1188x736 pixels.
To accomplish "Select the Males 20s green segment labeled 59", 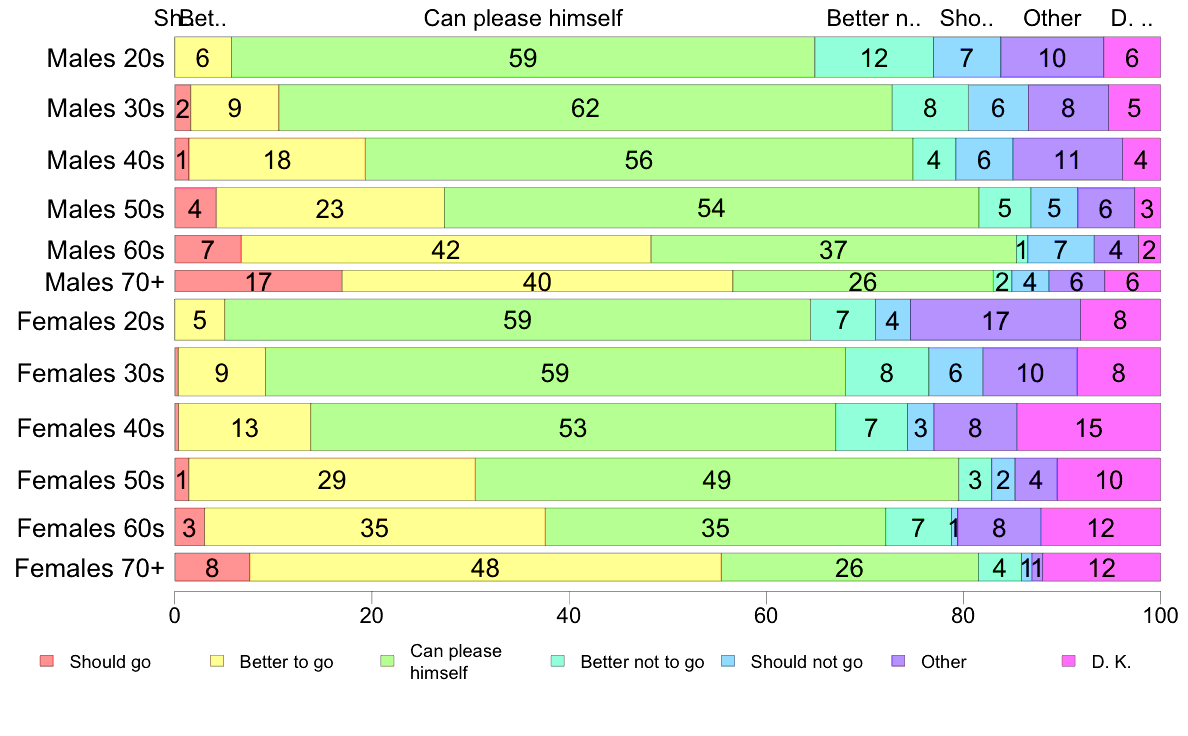I will tap(523, 57).
